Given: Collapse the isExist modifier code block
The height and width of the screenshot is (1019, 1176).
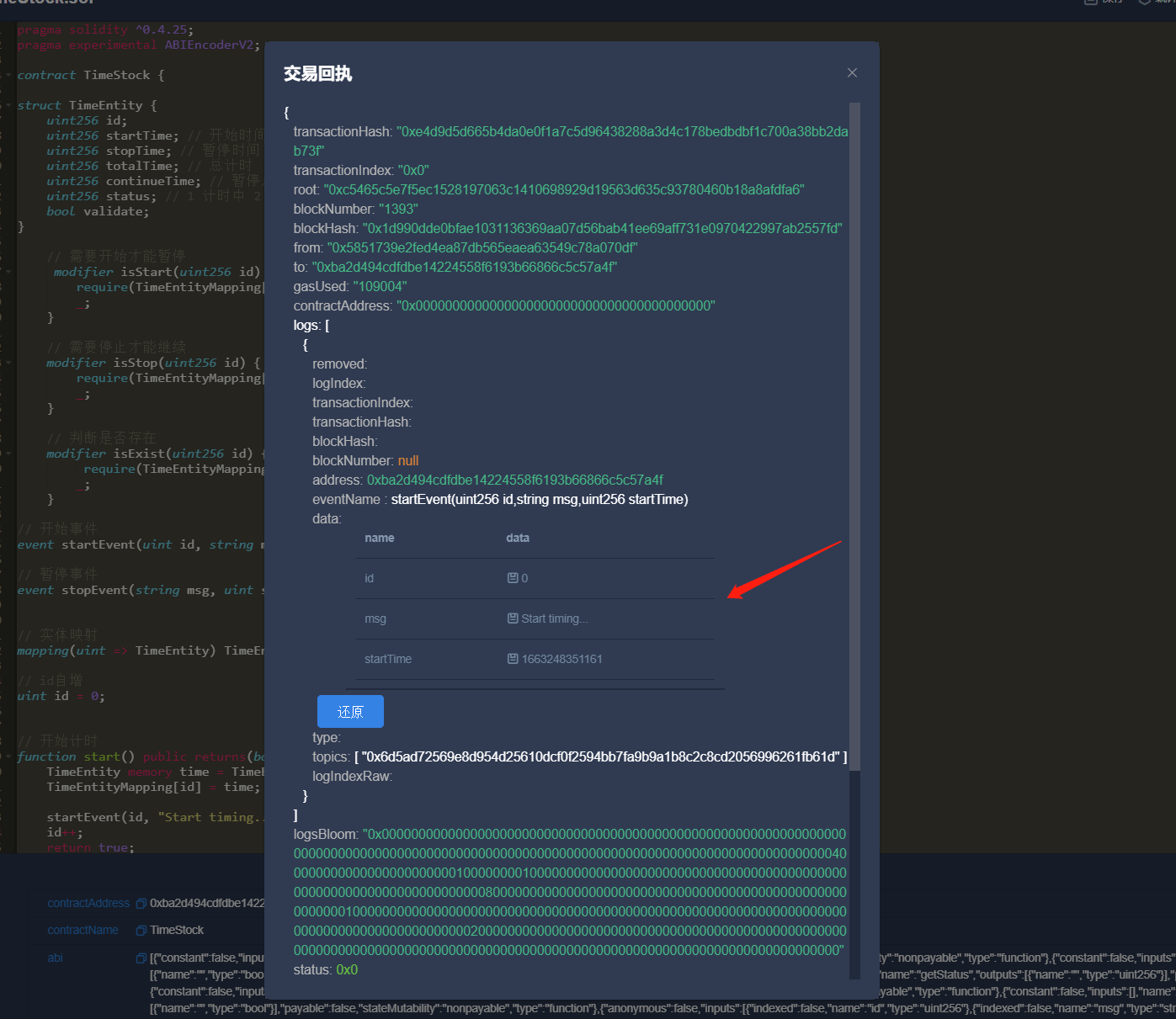Looking at the screenshot, I should (x=8, y=453).
